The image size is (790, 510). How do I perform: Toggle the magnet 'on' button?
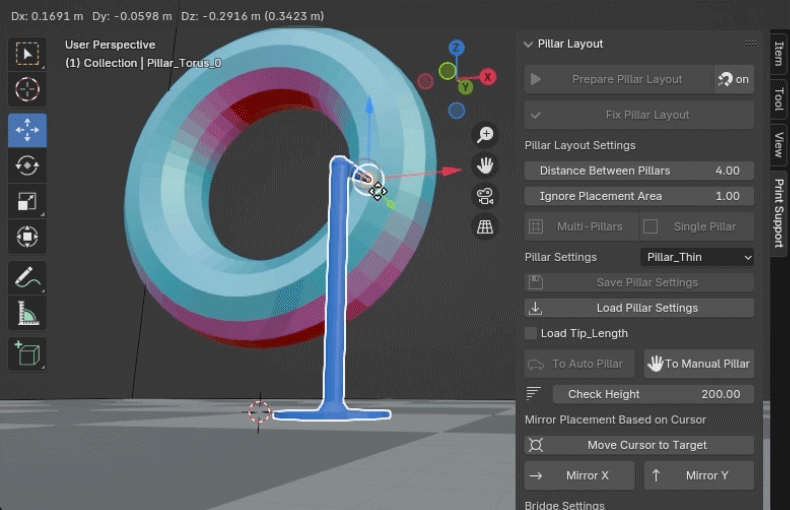click(734, 79)
